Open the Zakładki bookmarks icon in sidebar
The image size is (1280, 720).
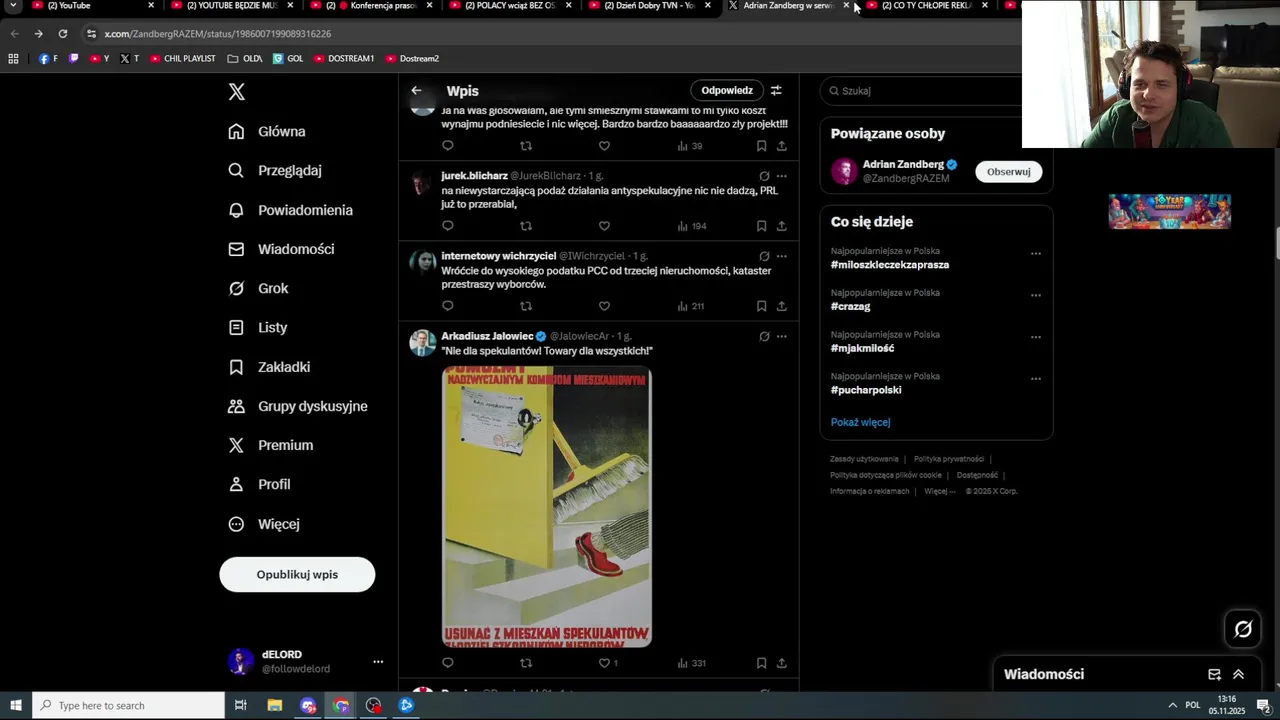[236, 367]
